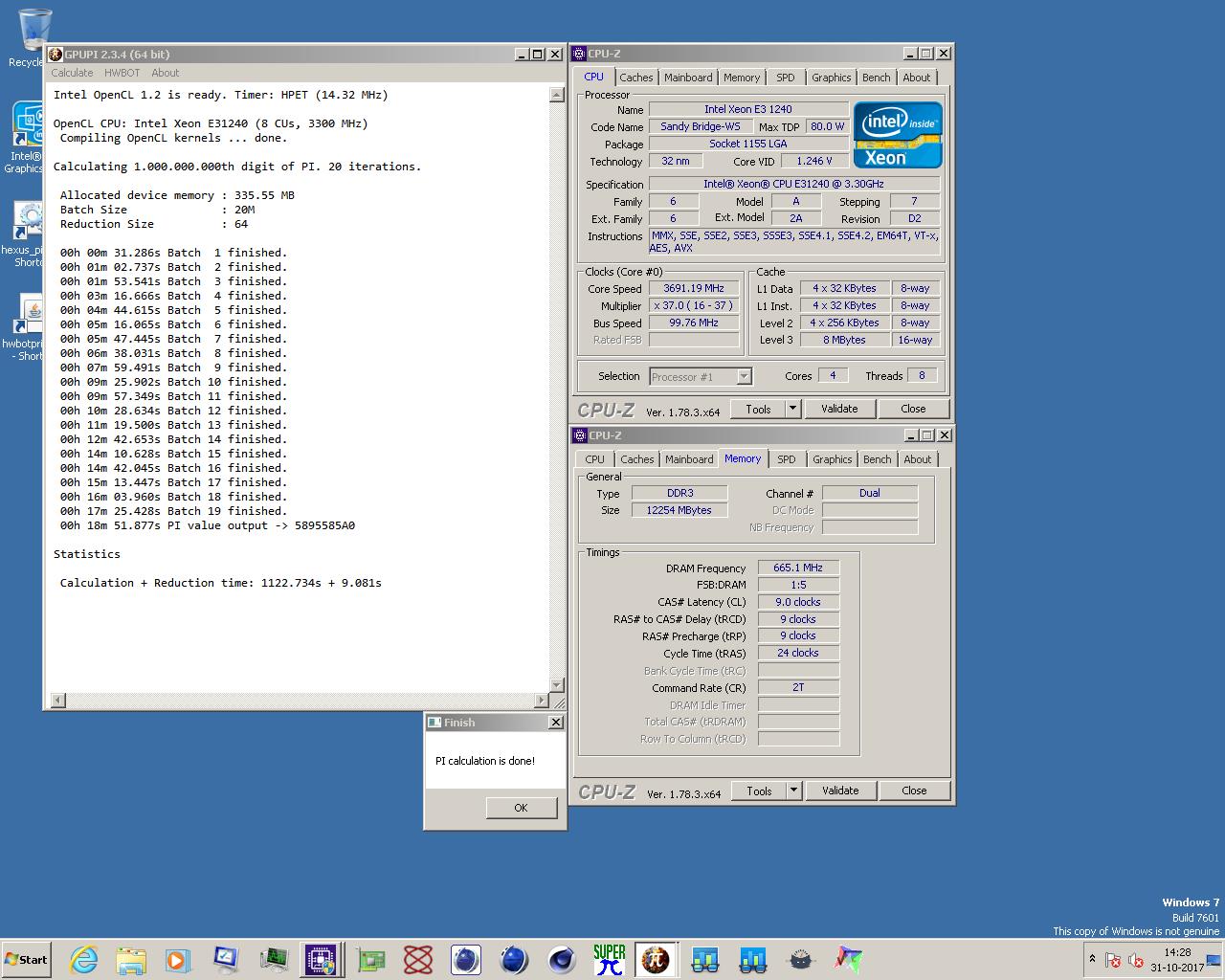Click the grey cat-face taskbar icon
Screen dimensions: 1225x980
(x=800, y=959)
